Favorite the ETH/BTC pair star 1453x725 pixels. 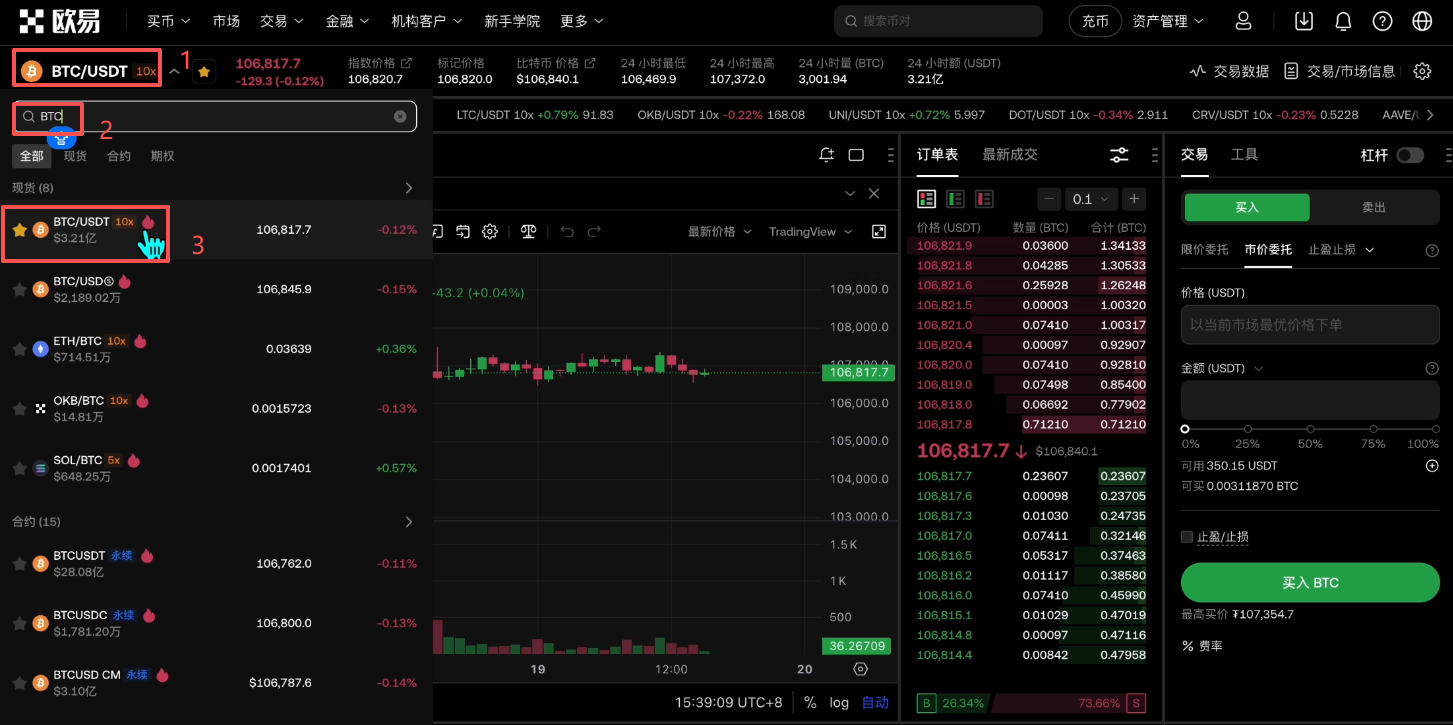[19, 349]
